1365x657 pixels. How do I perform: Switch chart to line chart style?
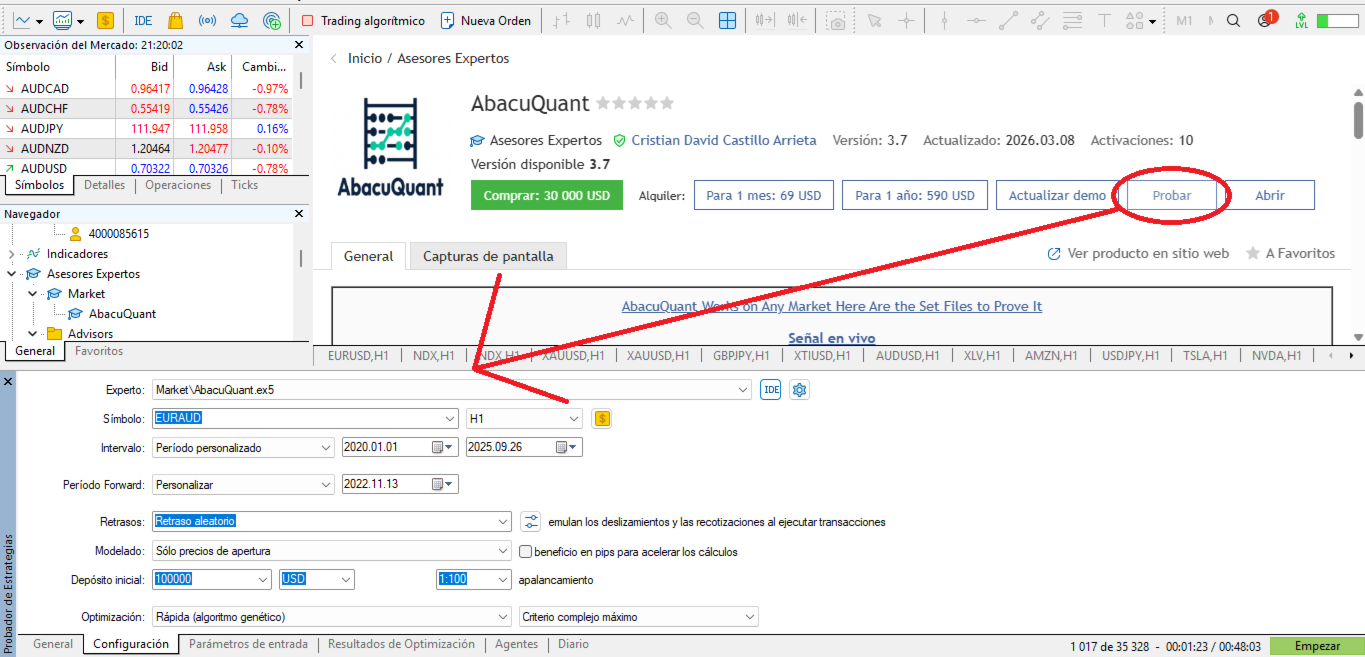(625, 20)
